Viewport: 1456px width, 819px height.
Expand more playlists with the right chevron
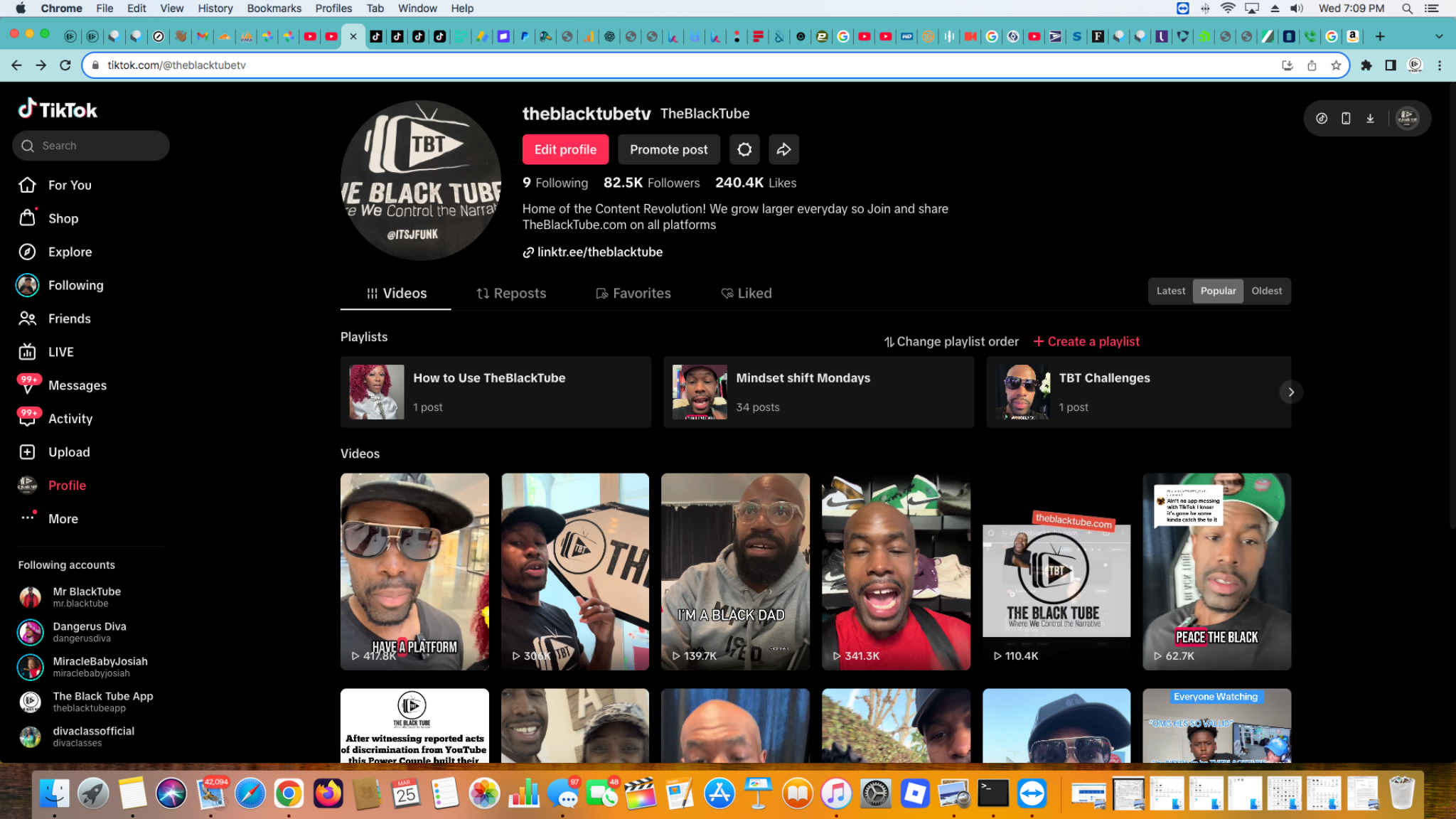(x=1290, y=392)
